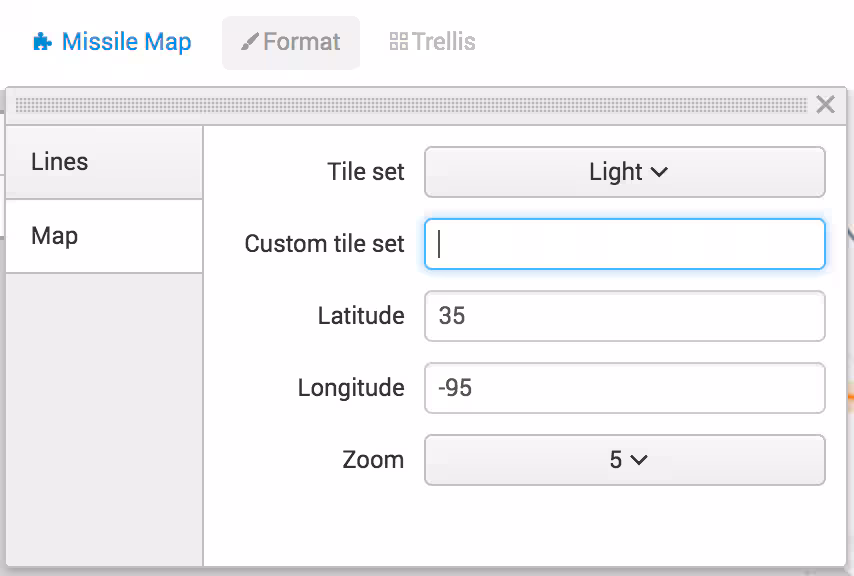The width and height of the screenshot is (854, 576).
Task: Click the "Longitude" label text
Action: coord(351,388)
